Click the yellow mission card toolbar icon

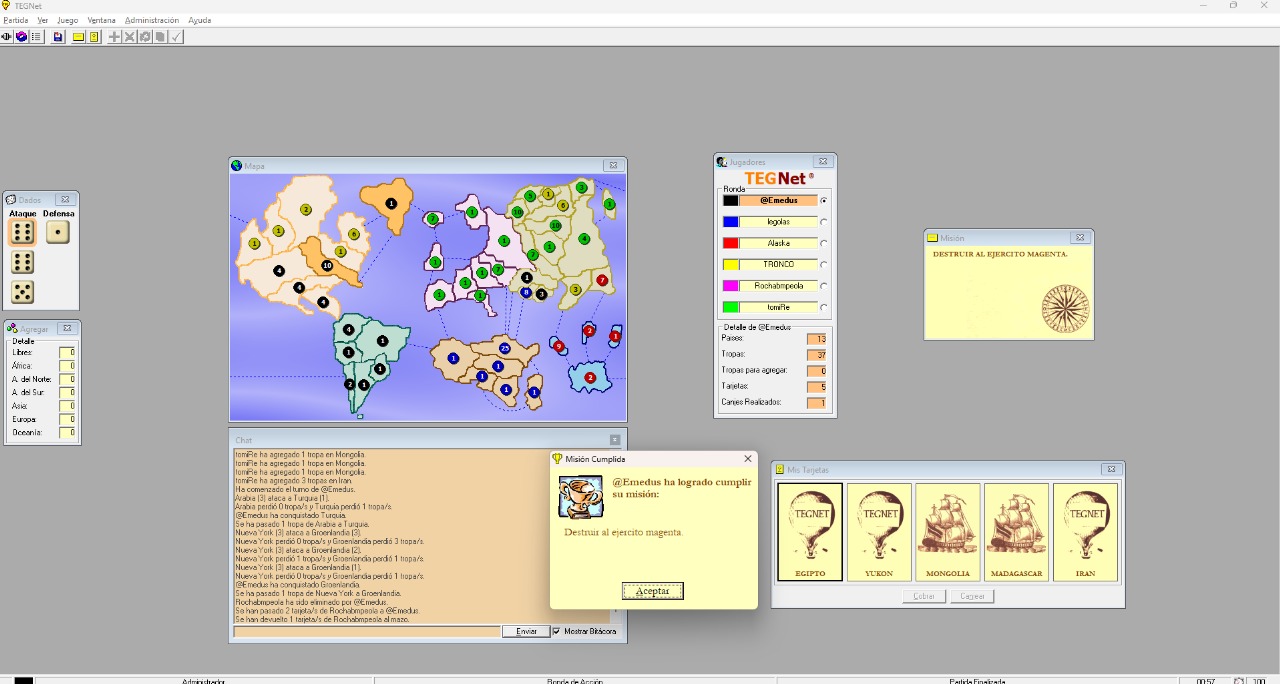(x=79, y=37)
